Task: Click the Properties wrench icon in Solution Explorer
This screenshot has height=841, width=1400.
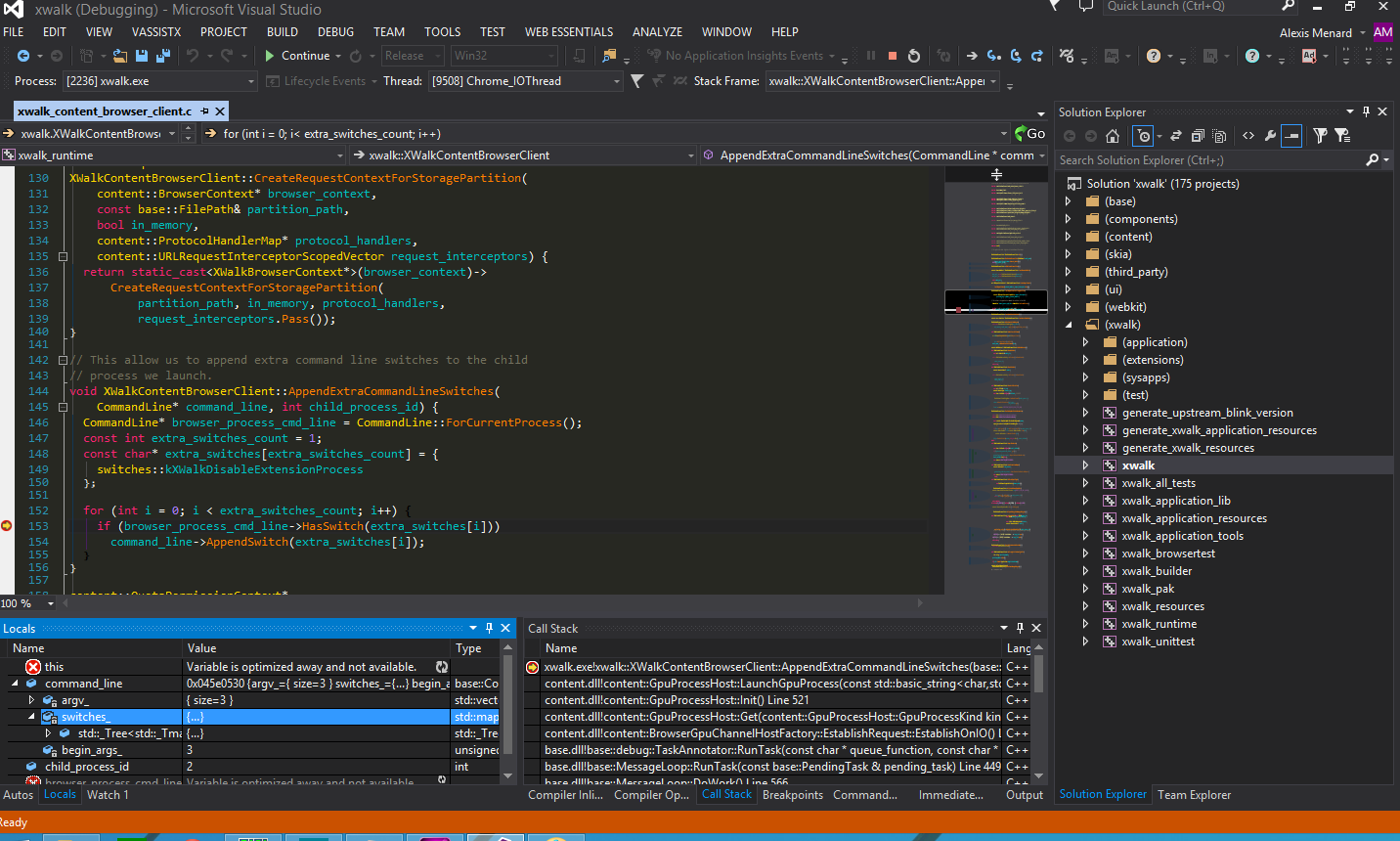Action: pos(1270,136)
